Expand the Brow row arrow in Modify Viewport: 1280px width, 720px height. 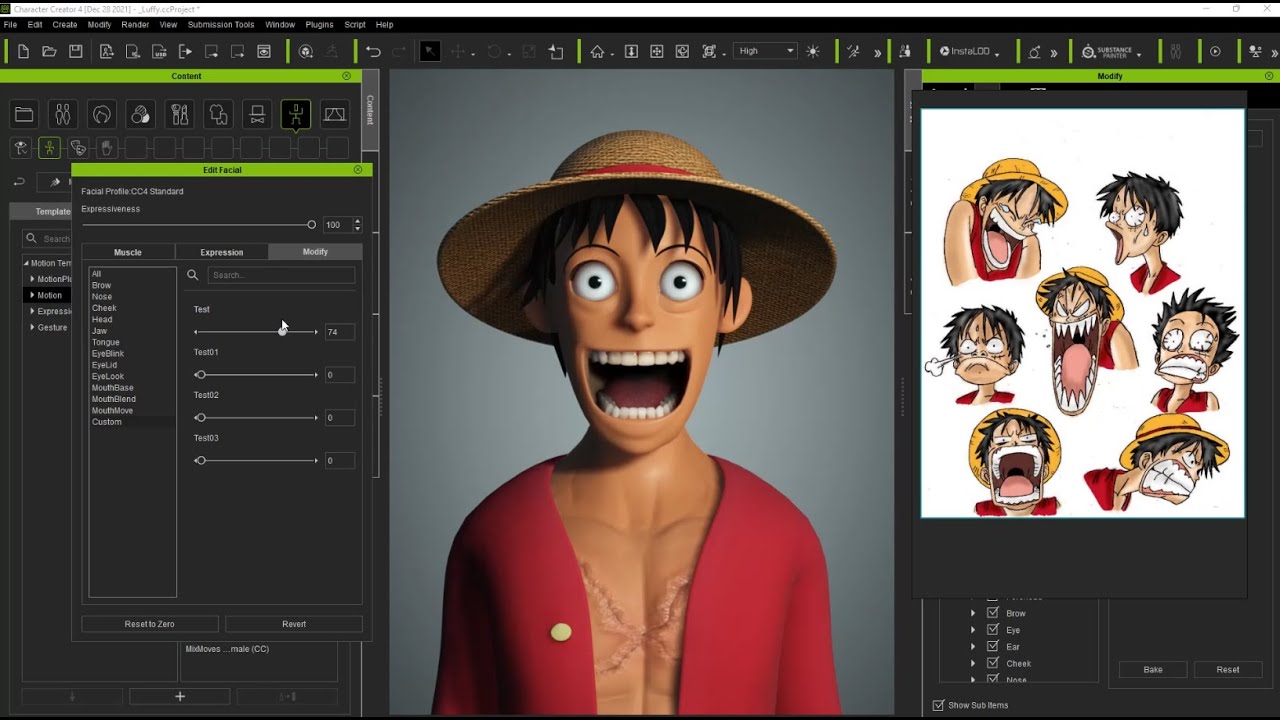(972, 613)
